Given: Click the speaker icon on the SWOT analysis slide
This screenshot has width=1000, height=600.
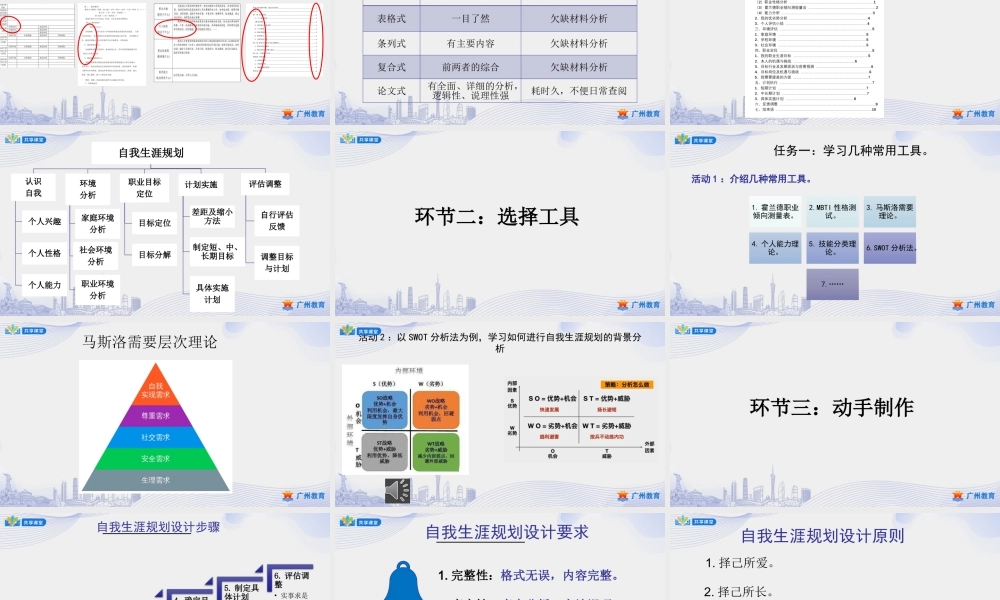Looking at the screenshot, I should [396, 490].
